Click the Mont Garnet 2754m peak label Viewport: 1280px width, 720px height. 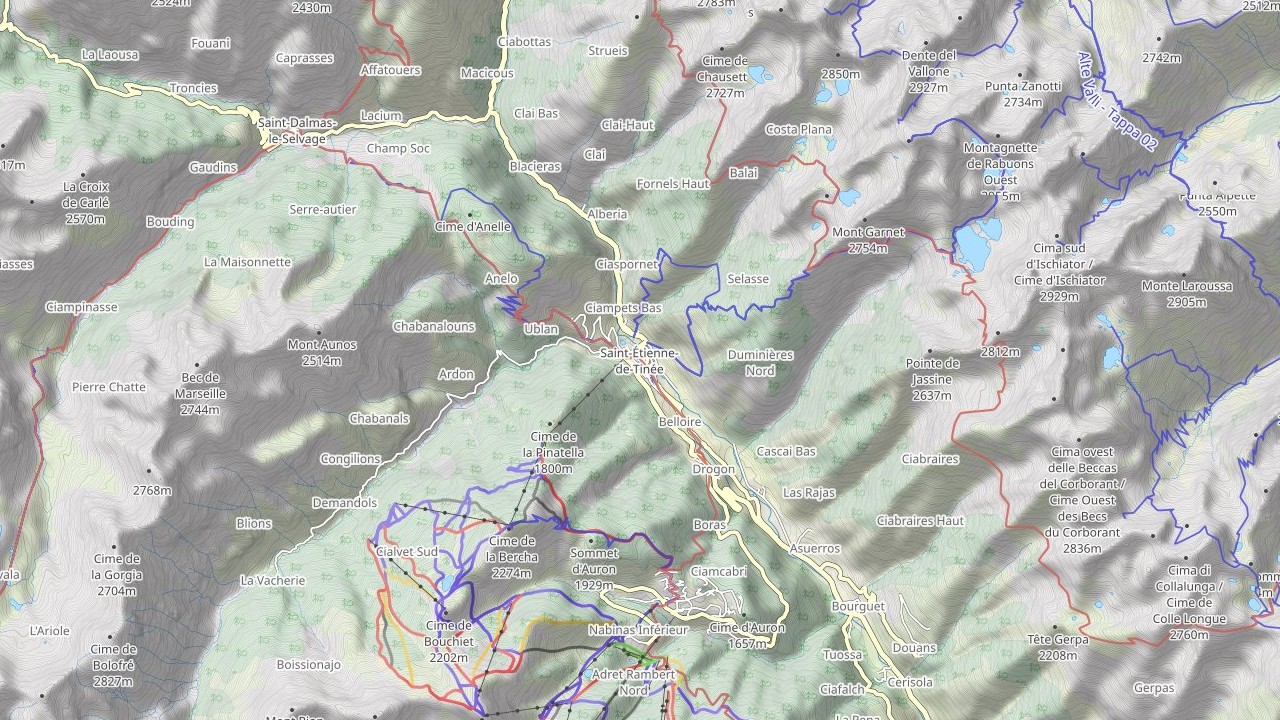click(x=868, y=240)
